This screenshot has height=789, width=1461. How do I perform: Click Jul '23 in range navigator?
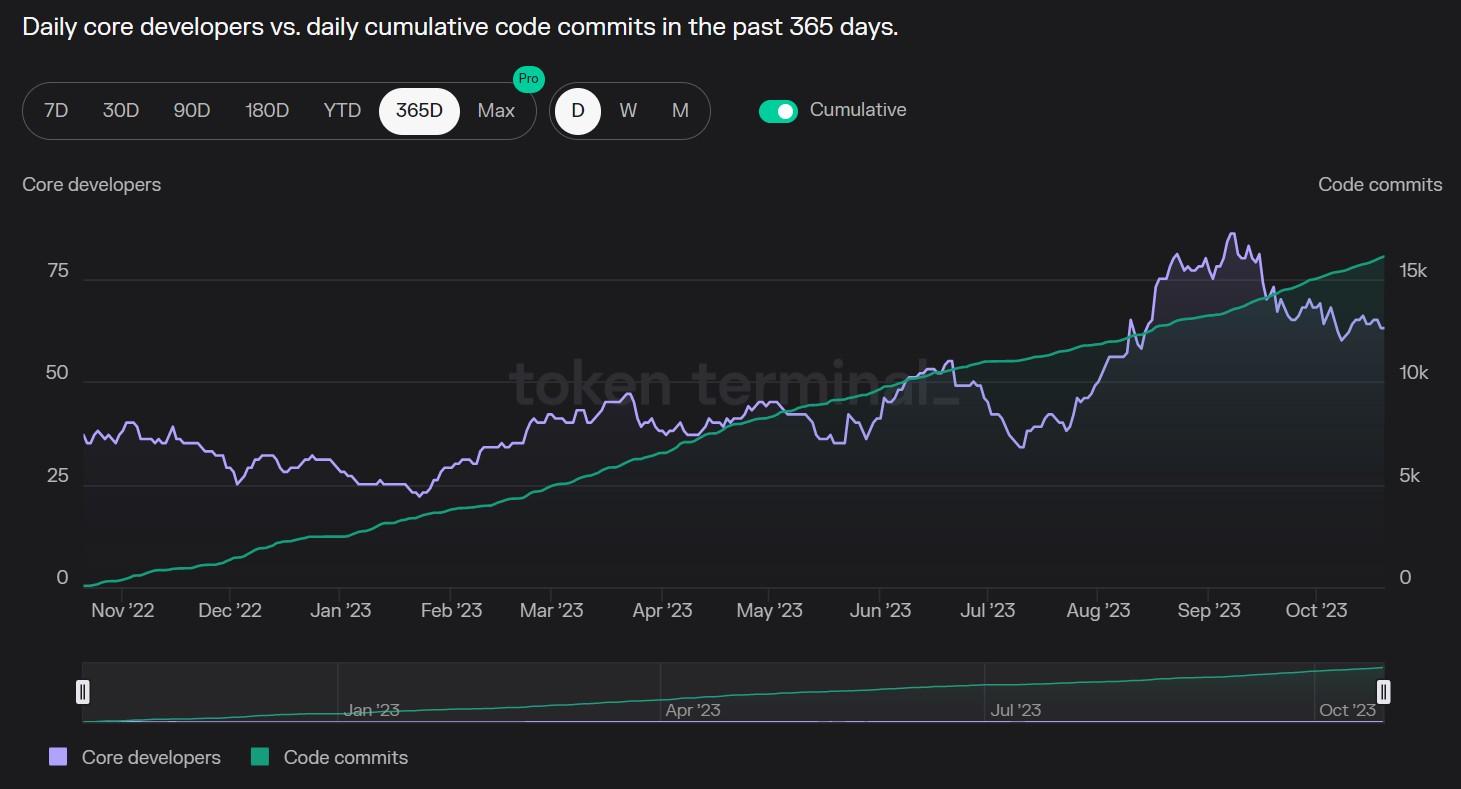tap(1016, 710)
